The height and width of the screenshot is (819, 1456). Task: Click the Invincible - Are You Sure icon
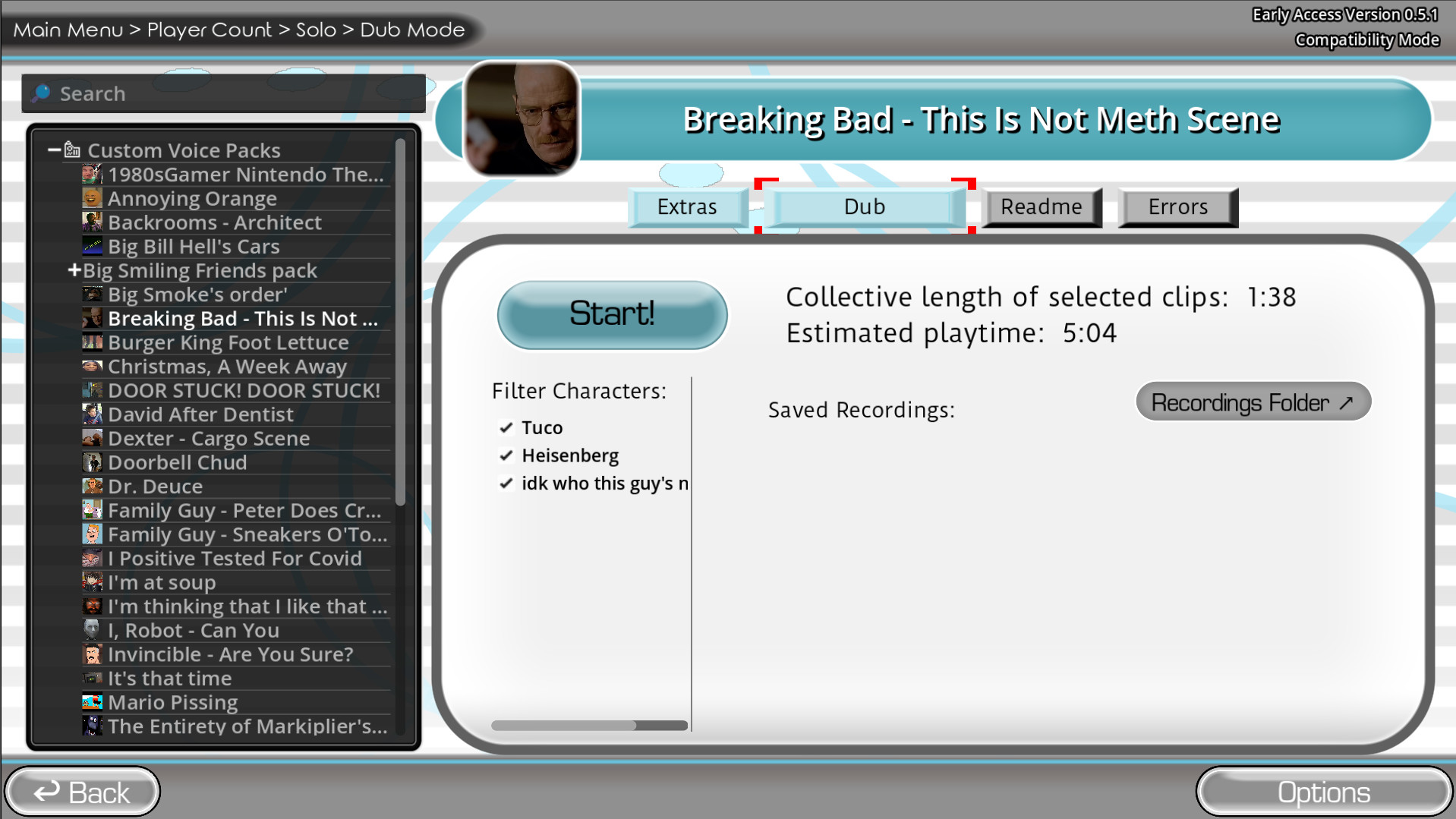point(92,654)
